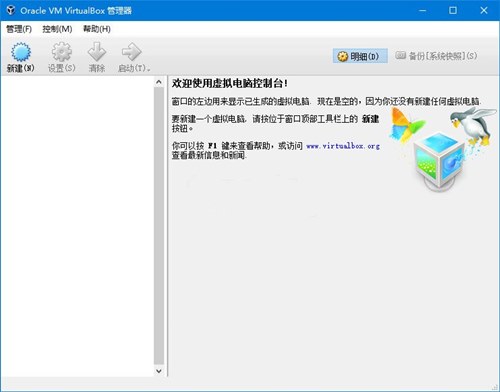Click the 启动(T) start arrow icon

pyautogui.click(x=131, y=52)
